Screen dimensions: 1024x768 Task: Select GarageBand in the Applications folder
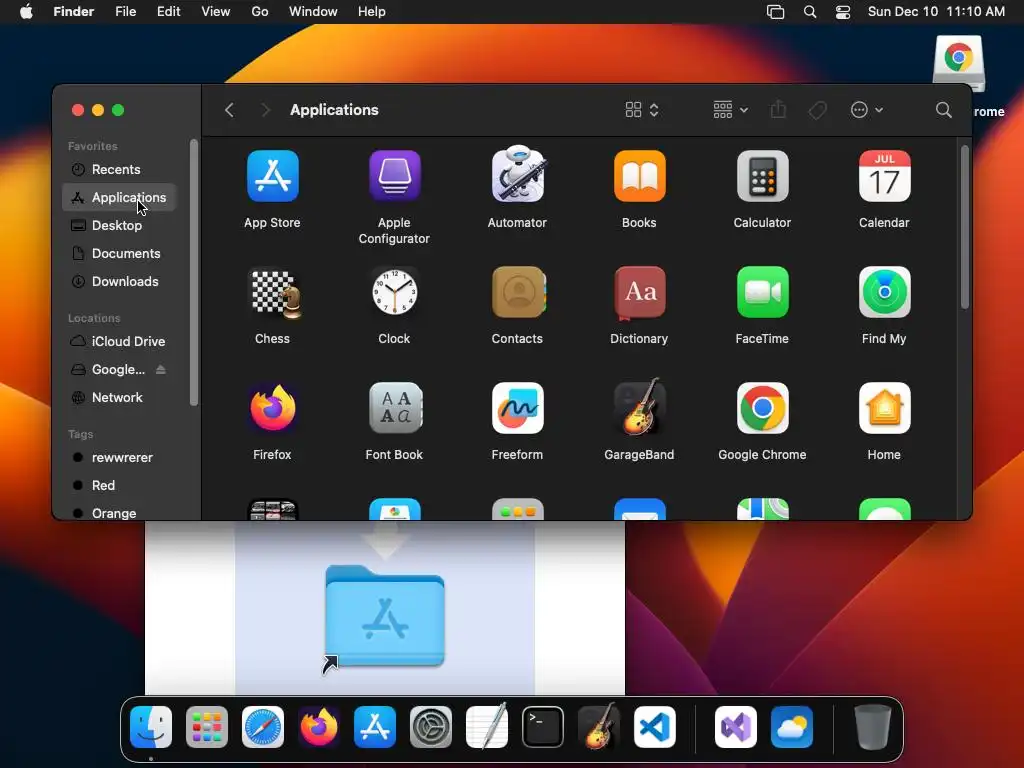(x=639, y=407)
